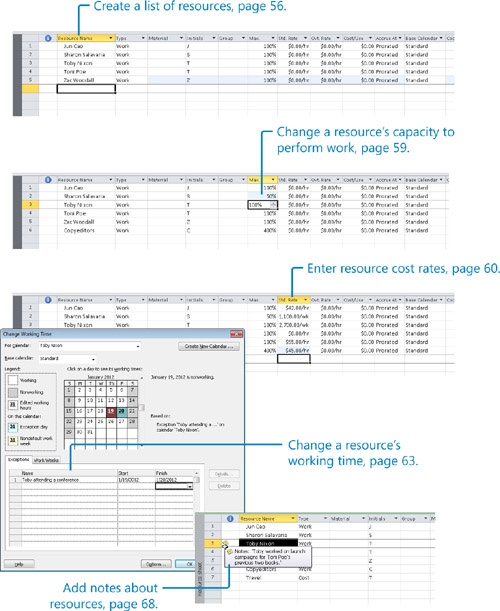Click the empty Resource Name cell below Zac Woodall

tap(86, 89)
